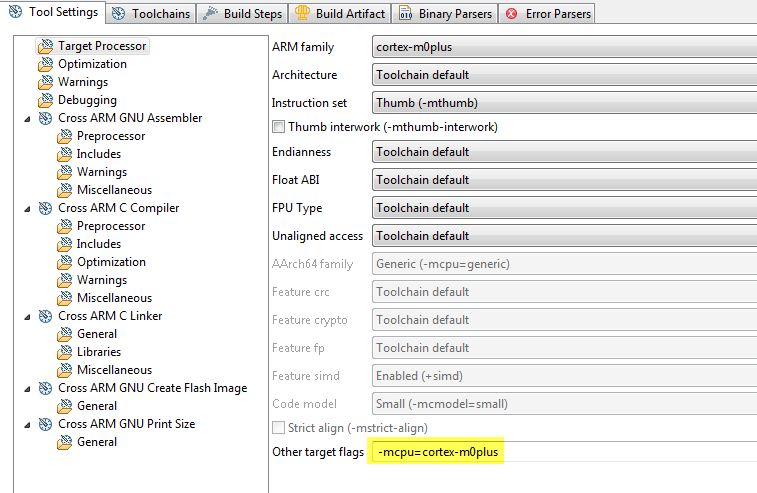Open the Endianness dropdown
Viewport: 757px width, 493px height.
click(x=564, y=152)
